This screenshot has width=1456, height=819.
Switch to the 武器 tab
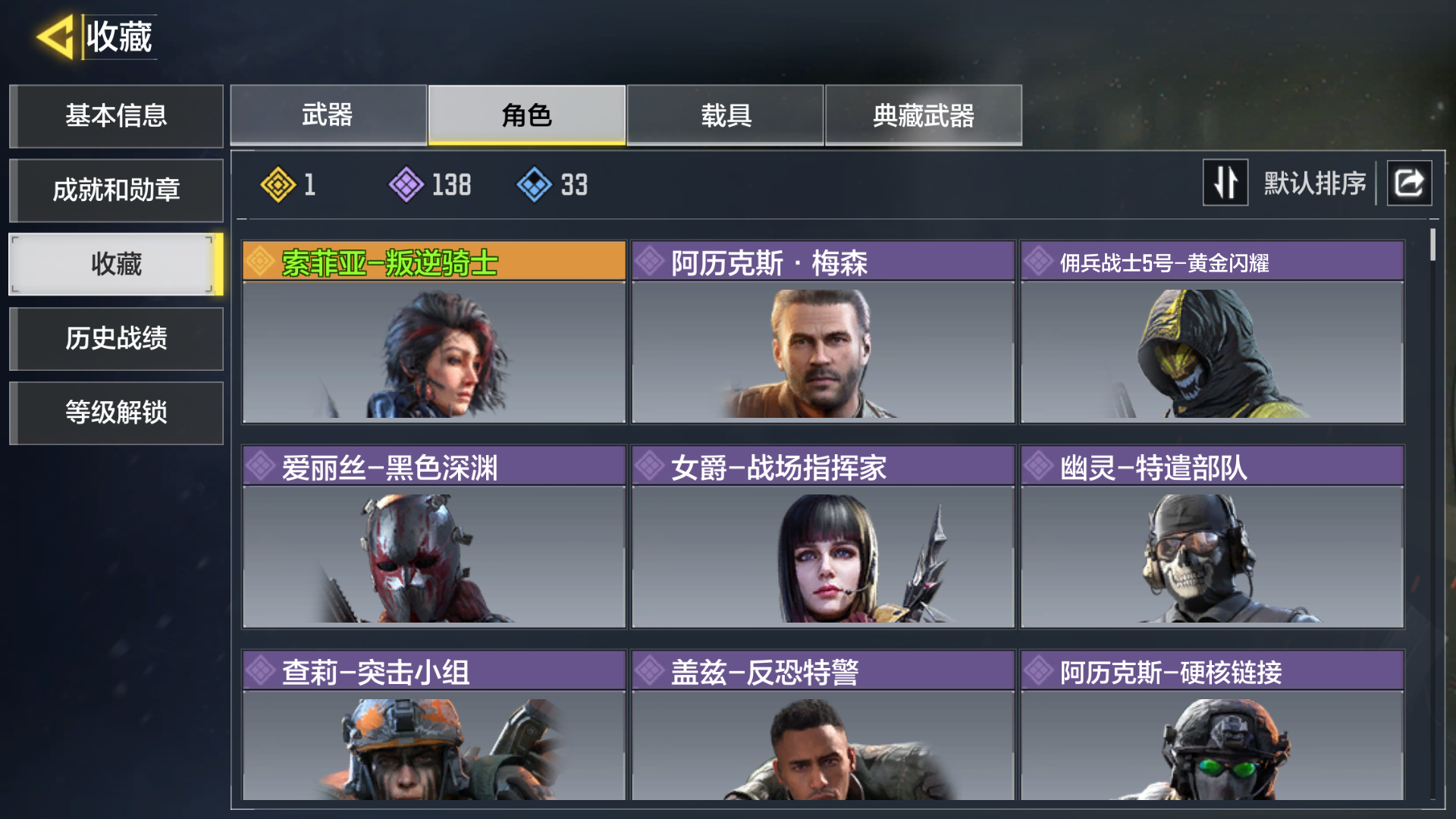click(x=328, y=115)
